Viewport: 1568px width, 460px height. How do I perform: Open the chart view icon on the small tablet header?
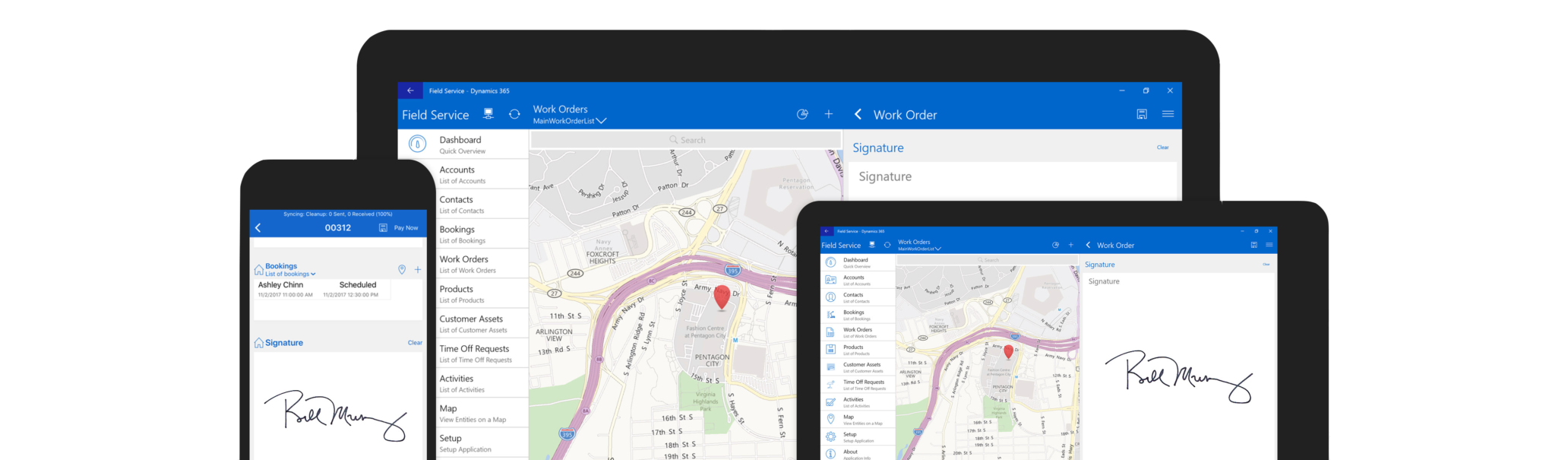pyautogui.click(x=1055, y=245)
